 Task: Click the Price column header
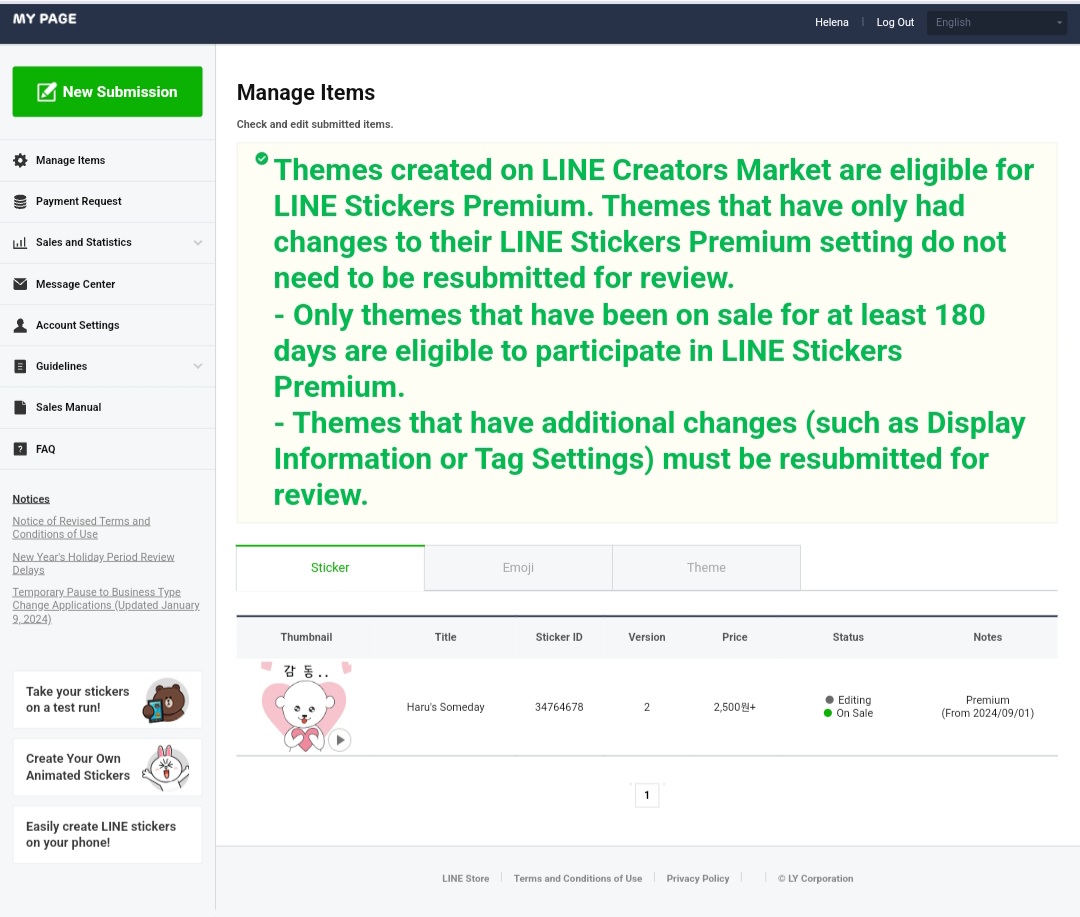pyautogui.click(x=734, y=637)
